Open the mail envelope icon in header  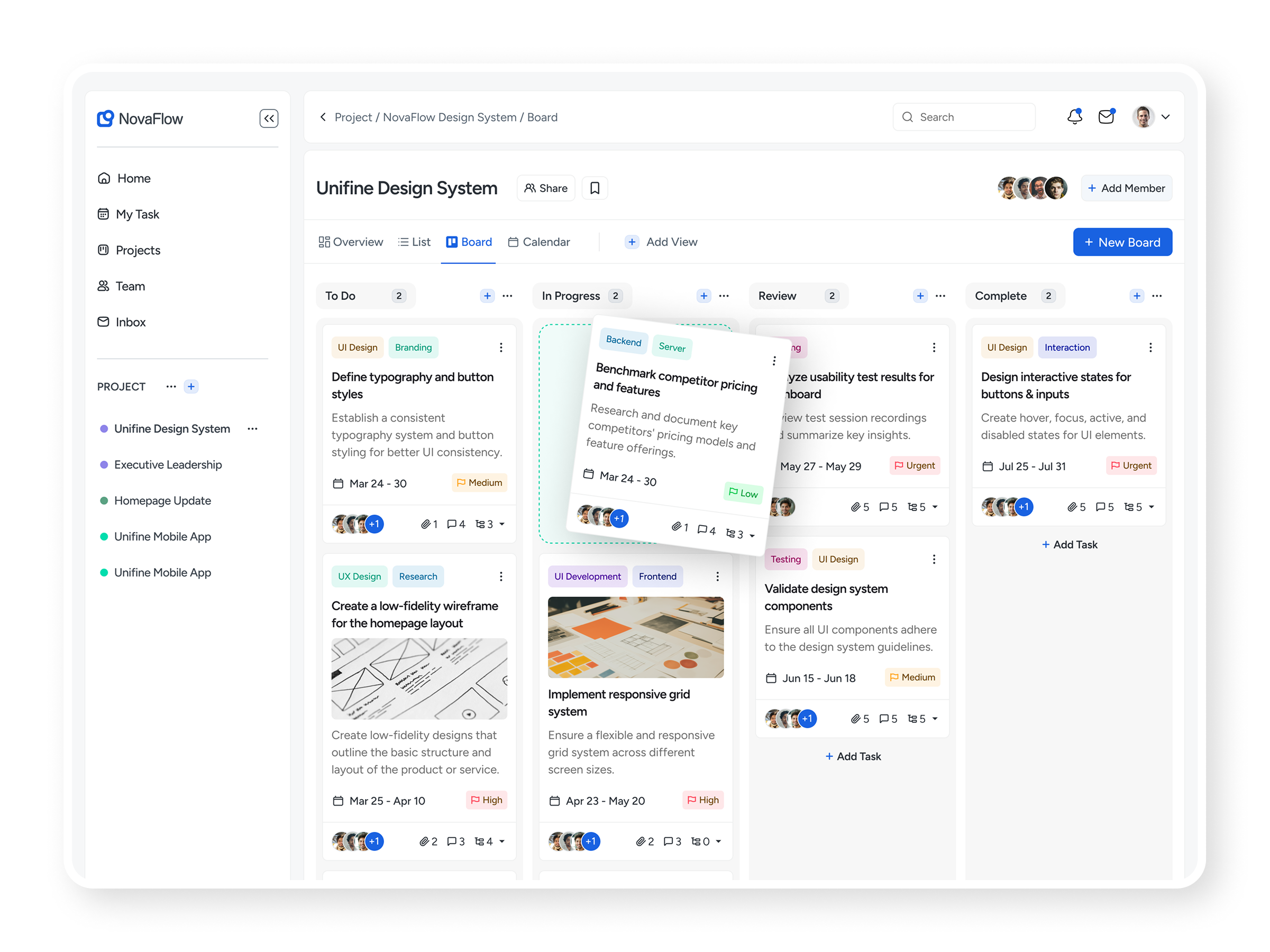click(x=1106, y=116)
